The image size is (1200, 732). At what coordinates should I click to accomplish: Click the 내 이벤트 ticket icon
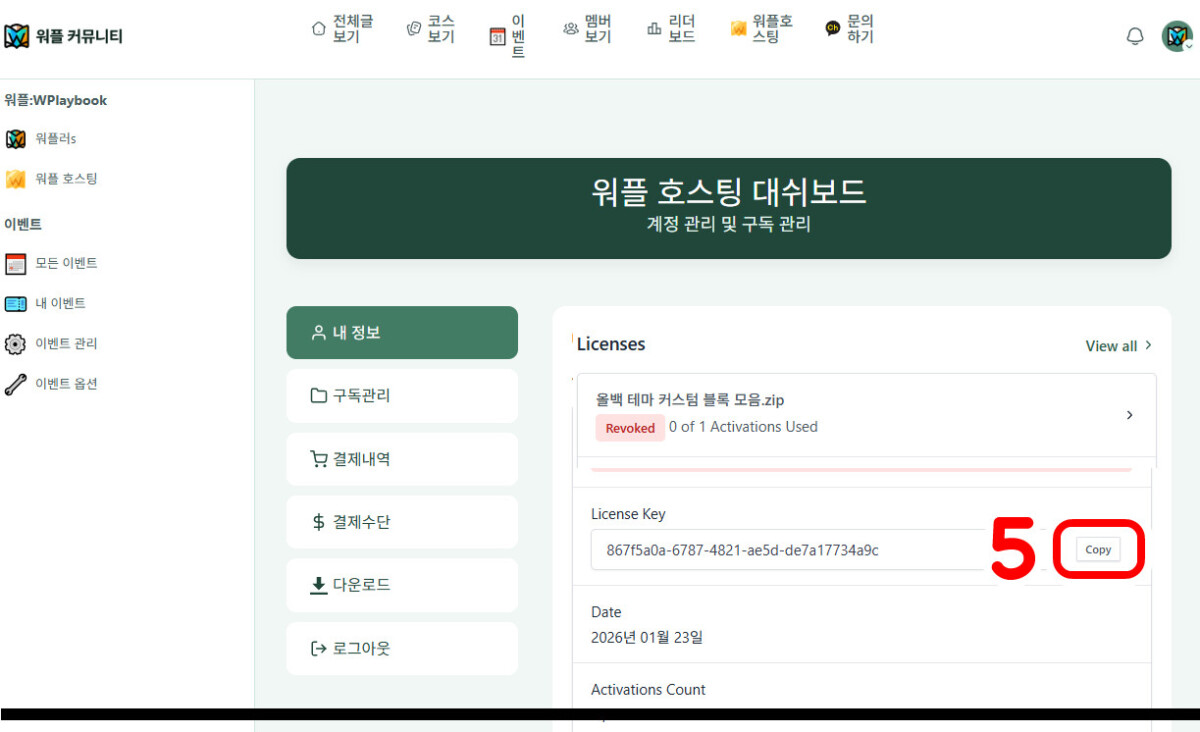click(15, 304)
